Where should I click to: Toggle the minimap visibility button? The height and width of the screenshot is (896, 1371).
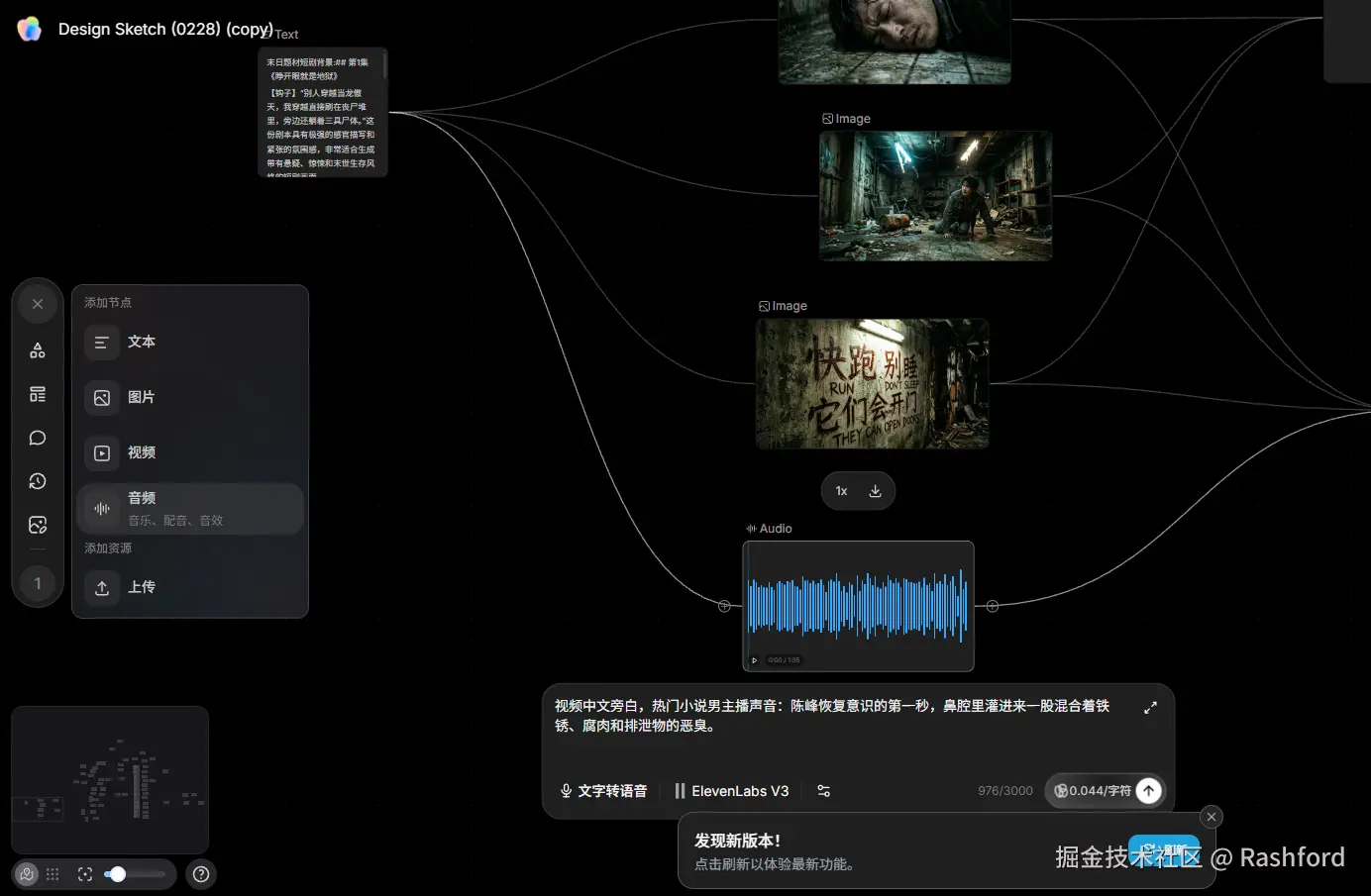[x=27, y=874]
